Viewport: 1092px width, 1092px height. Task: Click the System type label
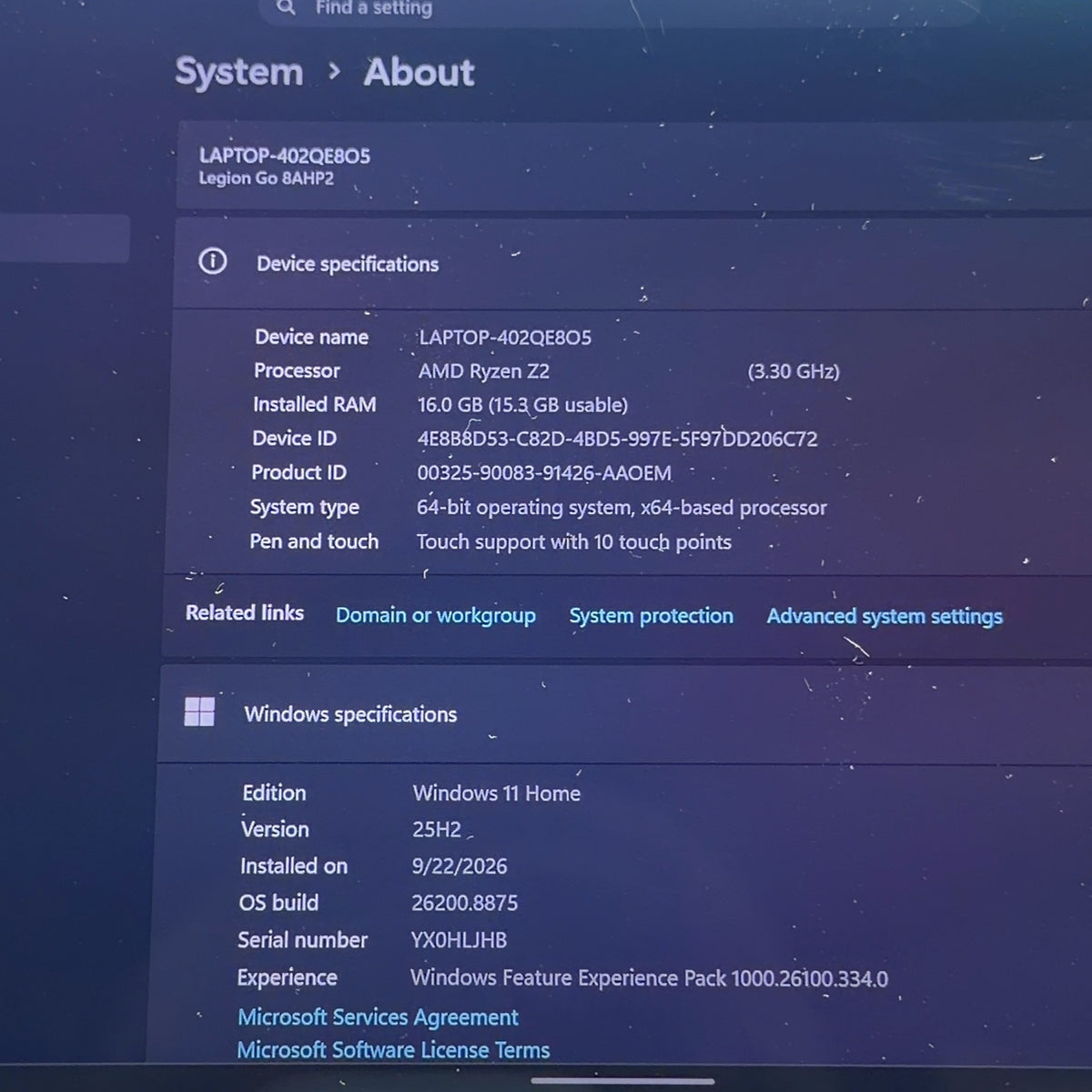(x=305, y=507)
